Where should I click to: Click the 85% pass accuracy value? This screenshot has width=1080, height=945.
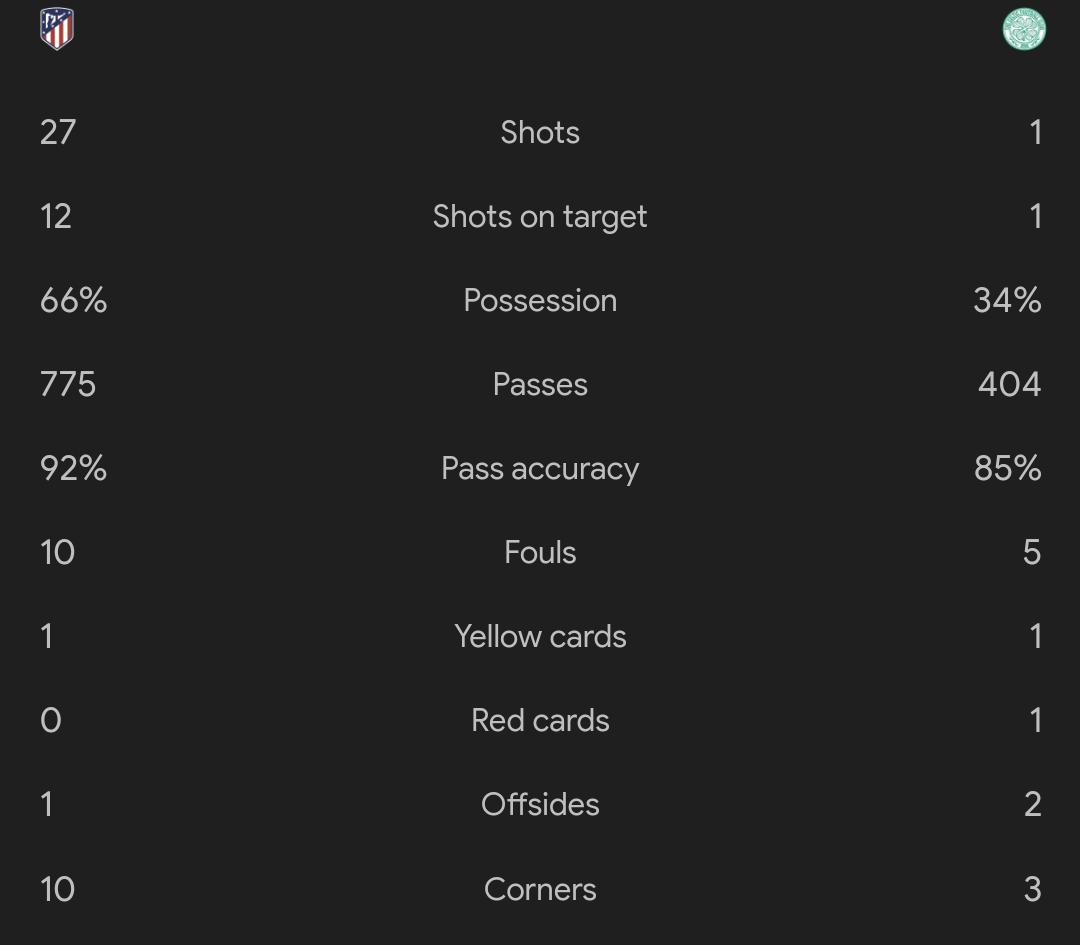click(x=1007, y=468)
